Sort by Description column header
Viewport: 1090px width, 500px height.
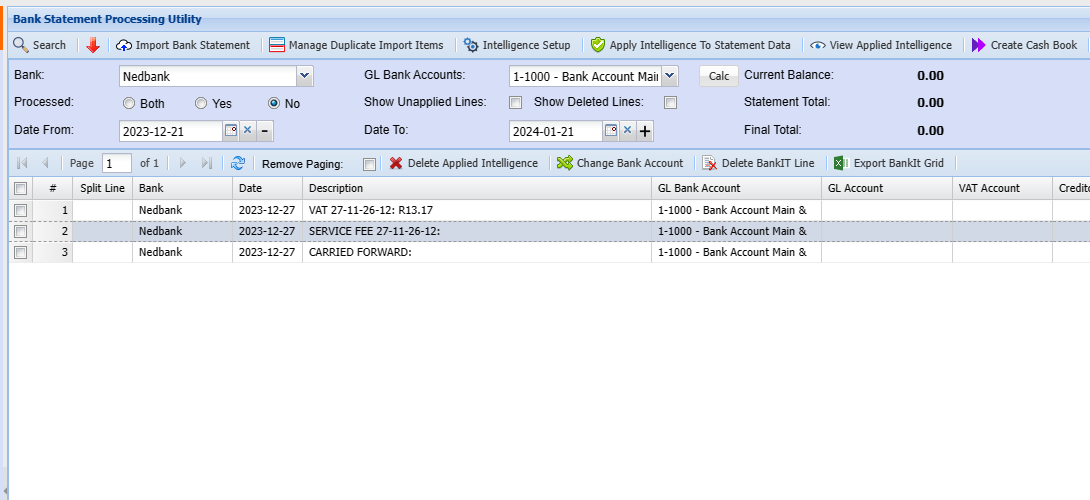[x=477, y=188]
